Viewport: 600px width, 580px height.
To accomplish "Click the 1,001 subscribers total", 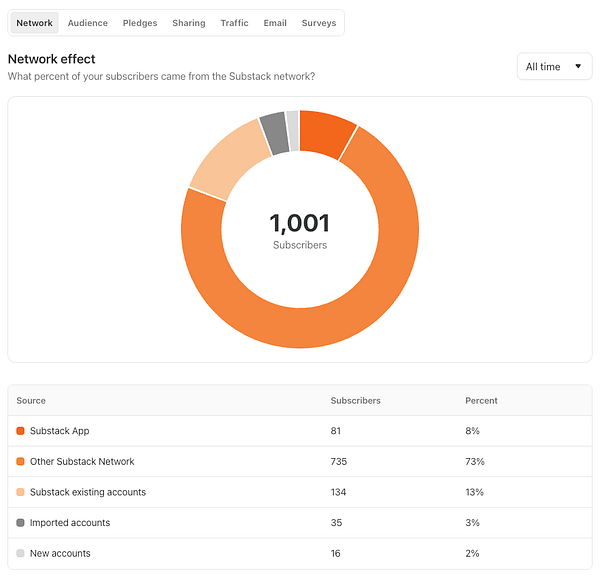I will pyautogui.click(x=300, y=223).
